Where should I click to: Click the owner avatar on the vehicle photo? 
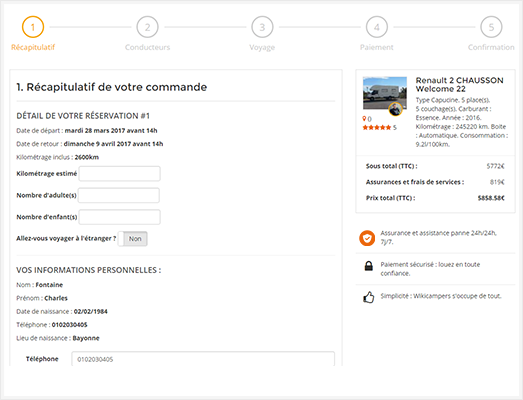396,109
